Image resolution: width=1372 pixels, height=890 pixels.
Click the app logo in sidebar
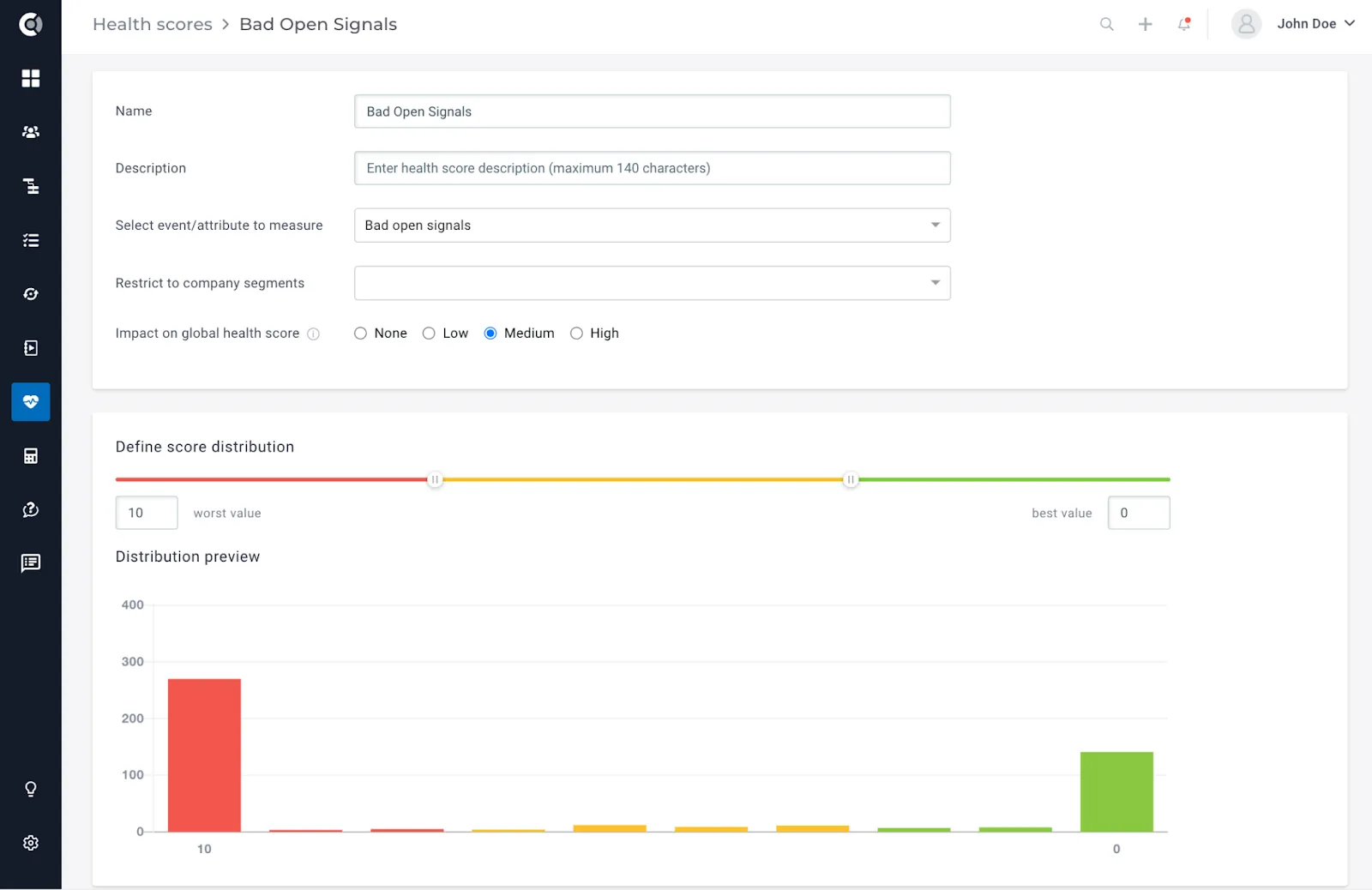click(x=31, y=24)
